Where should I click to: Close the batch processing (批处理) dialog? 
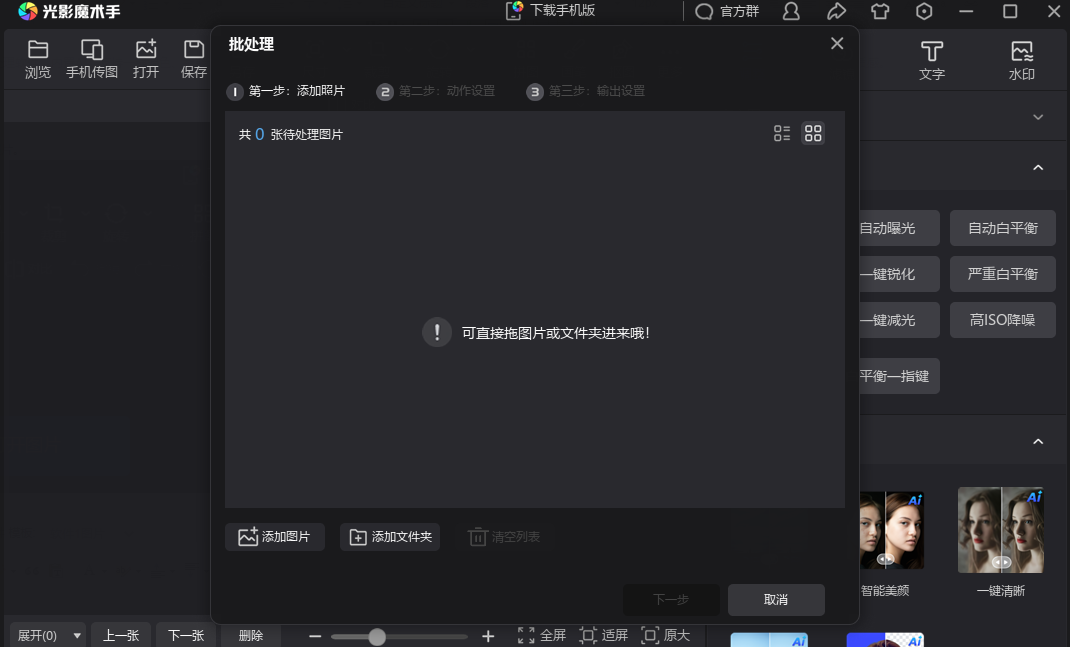tap(837, 44)
